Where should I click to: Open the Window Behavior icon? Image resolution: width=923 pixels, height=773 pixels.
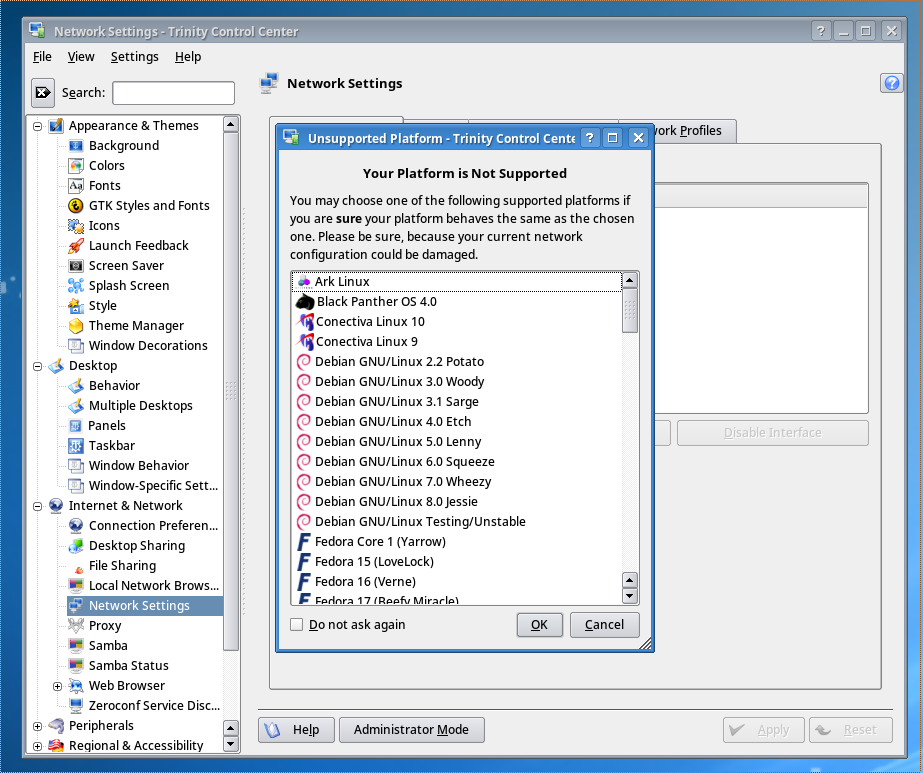pos(76,466)
